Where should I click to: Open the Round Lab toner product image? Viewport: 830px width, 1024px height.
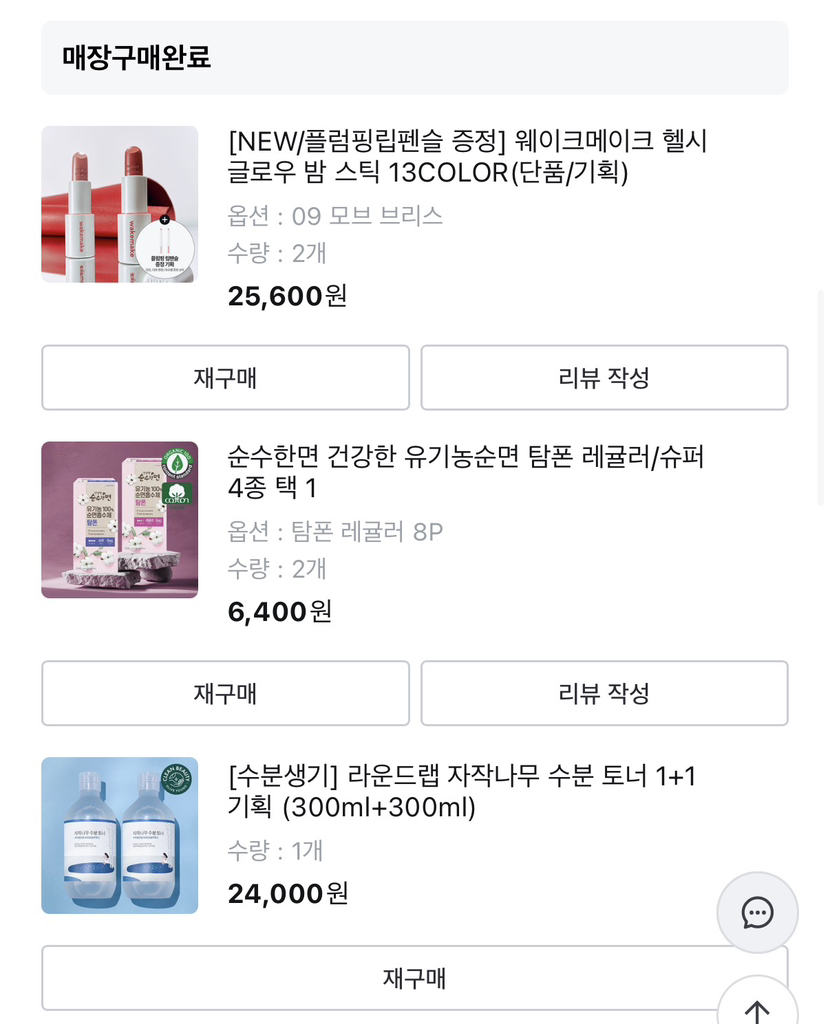[x=120, y=835]
